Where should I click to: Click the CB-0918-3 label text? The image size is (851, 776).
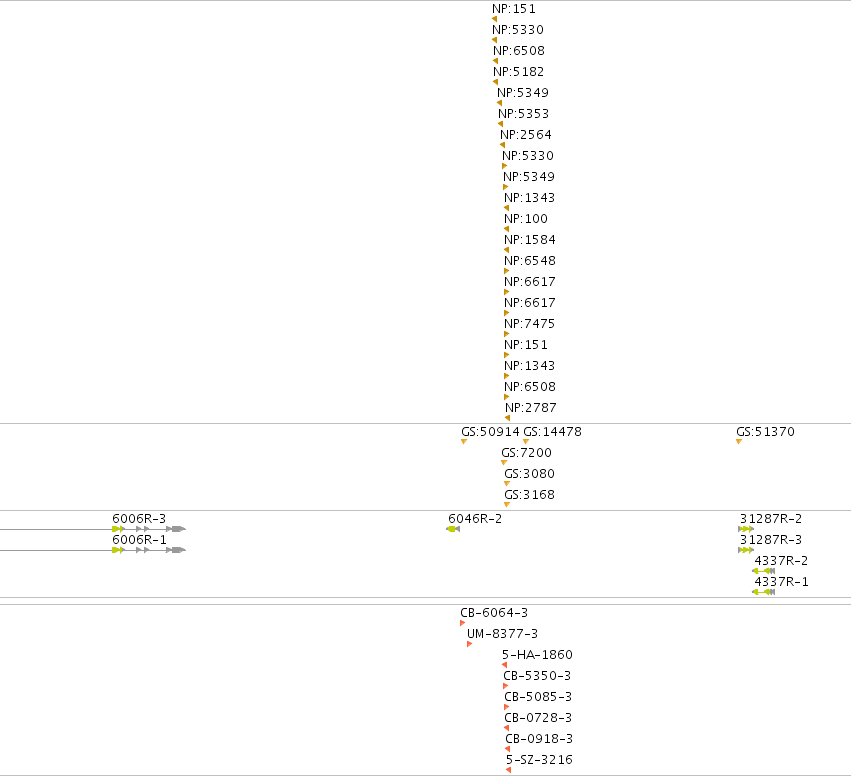(539, 739)
